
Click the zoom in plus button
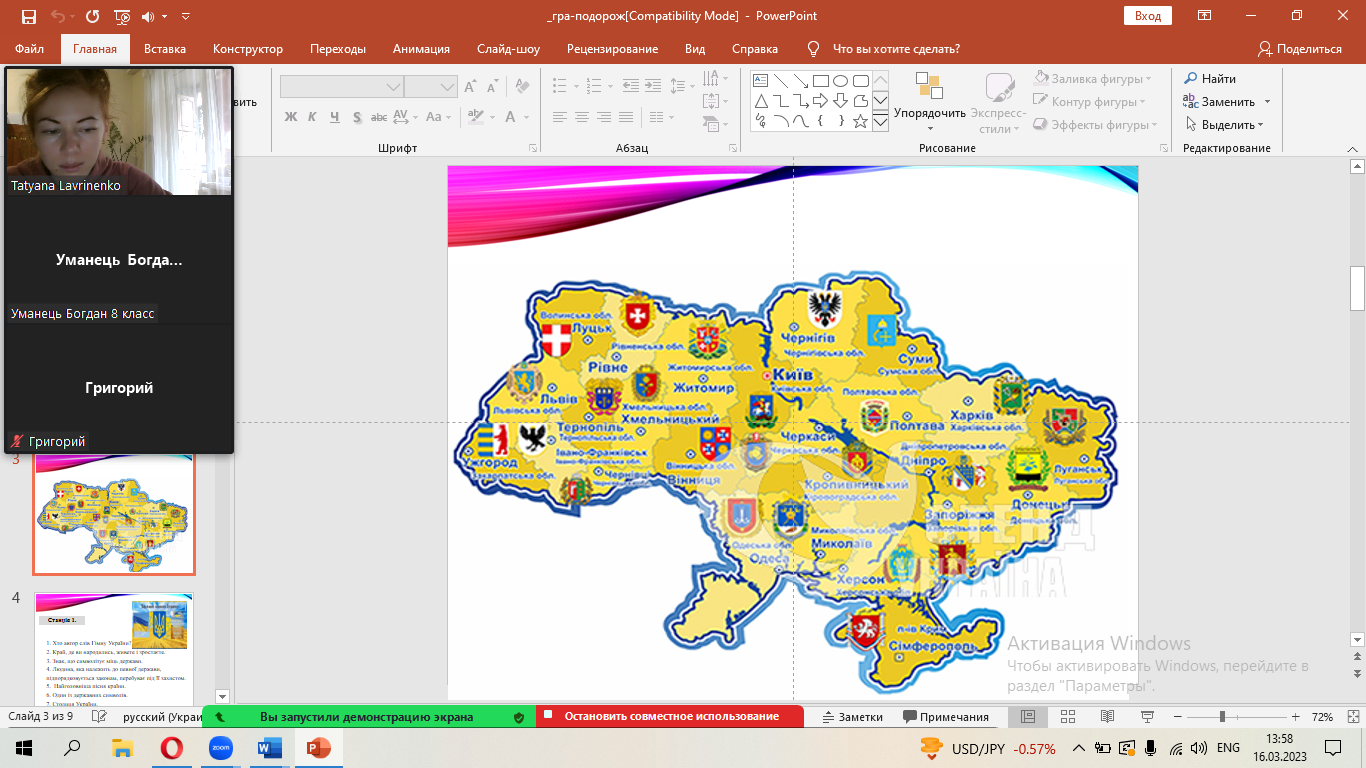[x=1296, y=717]
